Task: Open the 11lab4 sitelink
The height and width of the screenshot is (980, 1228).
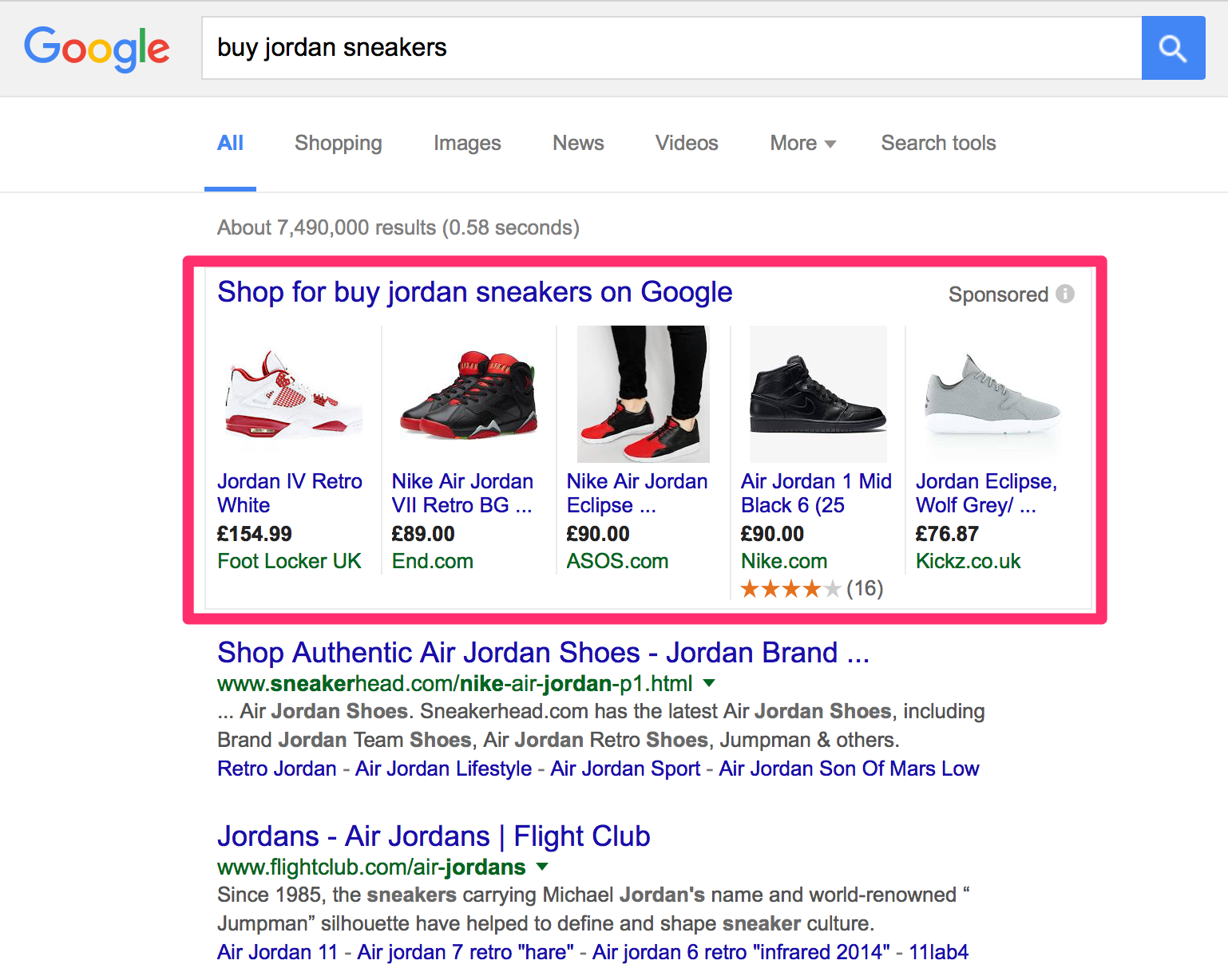Action: (938, 952)
